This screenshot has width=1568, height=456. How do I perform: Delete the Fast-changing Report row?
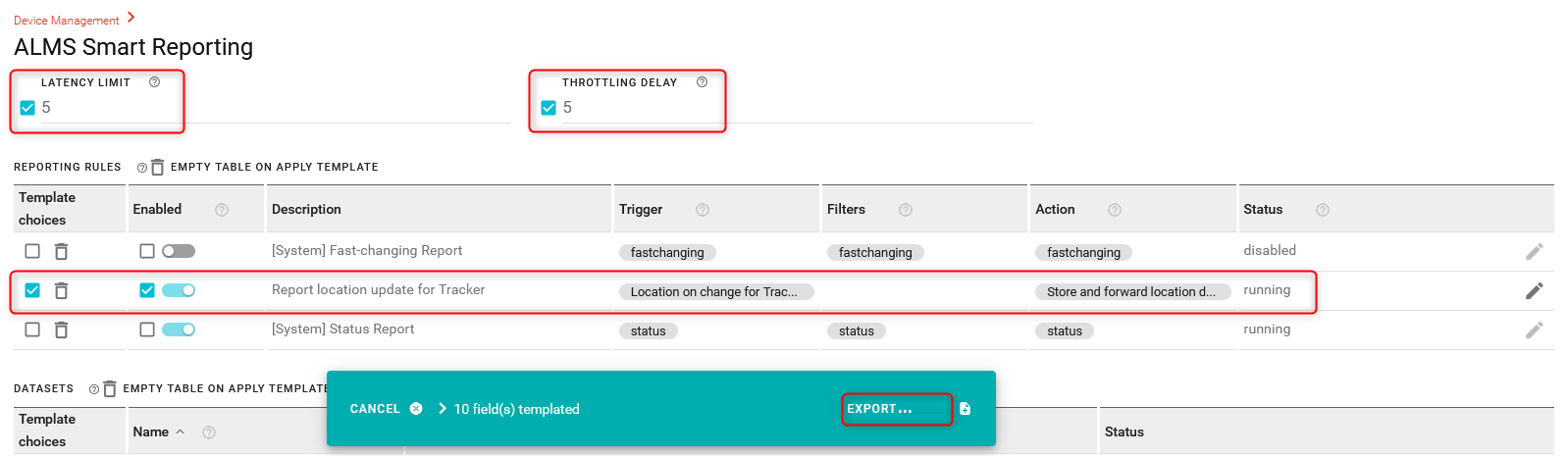pyautogui.click(x=61, y=252)
